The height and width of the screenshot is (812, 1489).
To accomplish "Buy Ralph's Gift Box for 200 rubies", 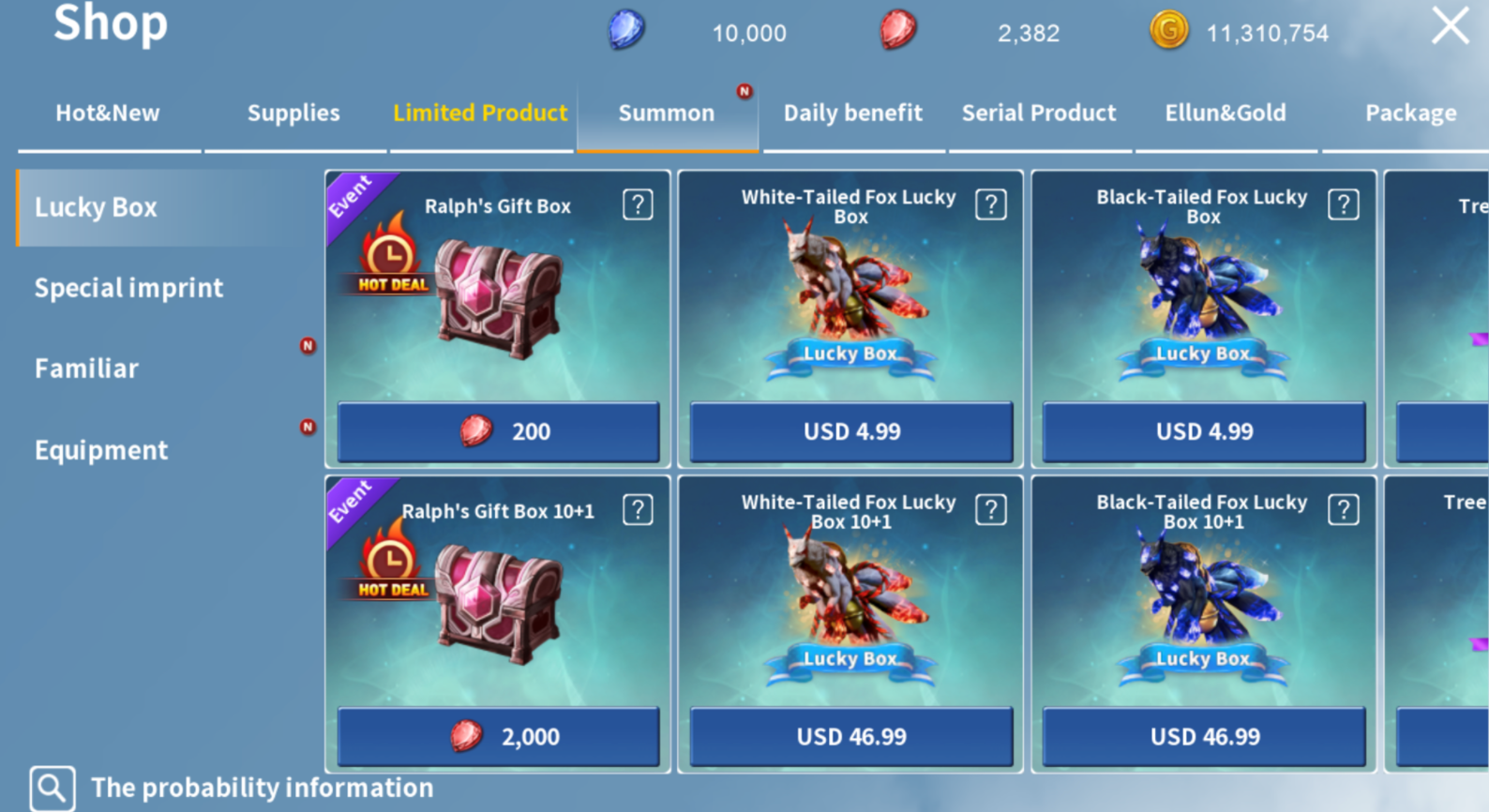I will [x=498, y=431].
